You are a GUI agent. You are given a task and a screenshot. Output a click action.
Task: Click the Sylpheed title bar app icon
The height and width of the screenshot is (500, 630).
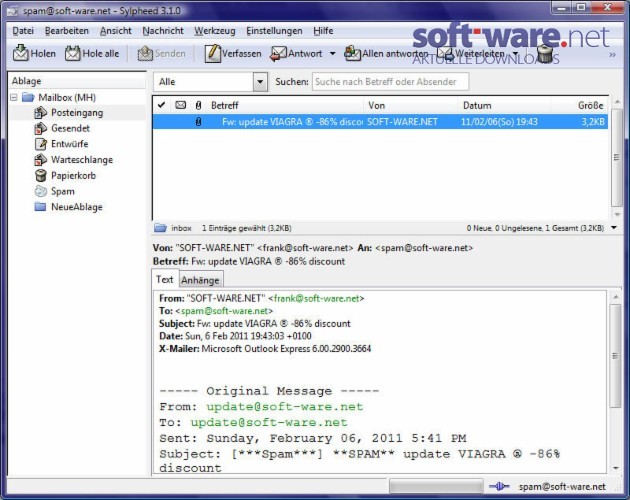(x=12, y=11)
